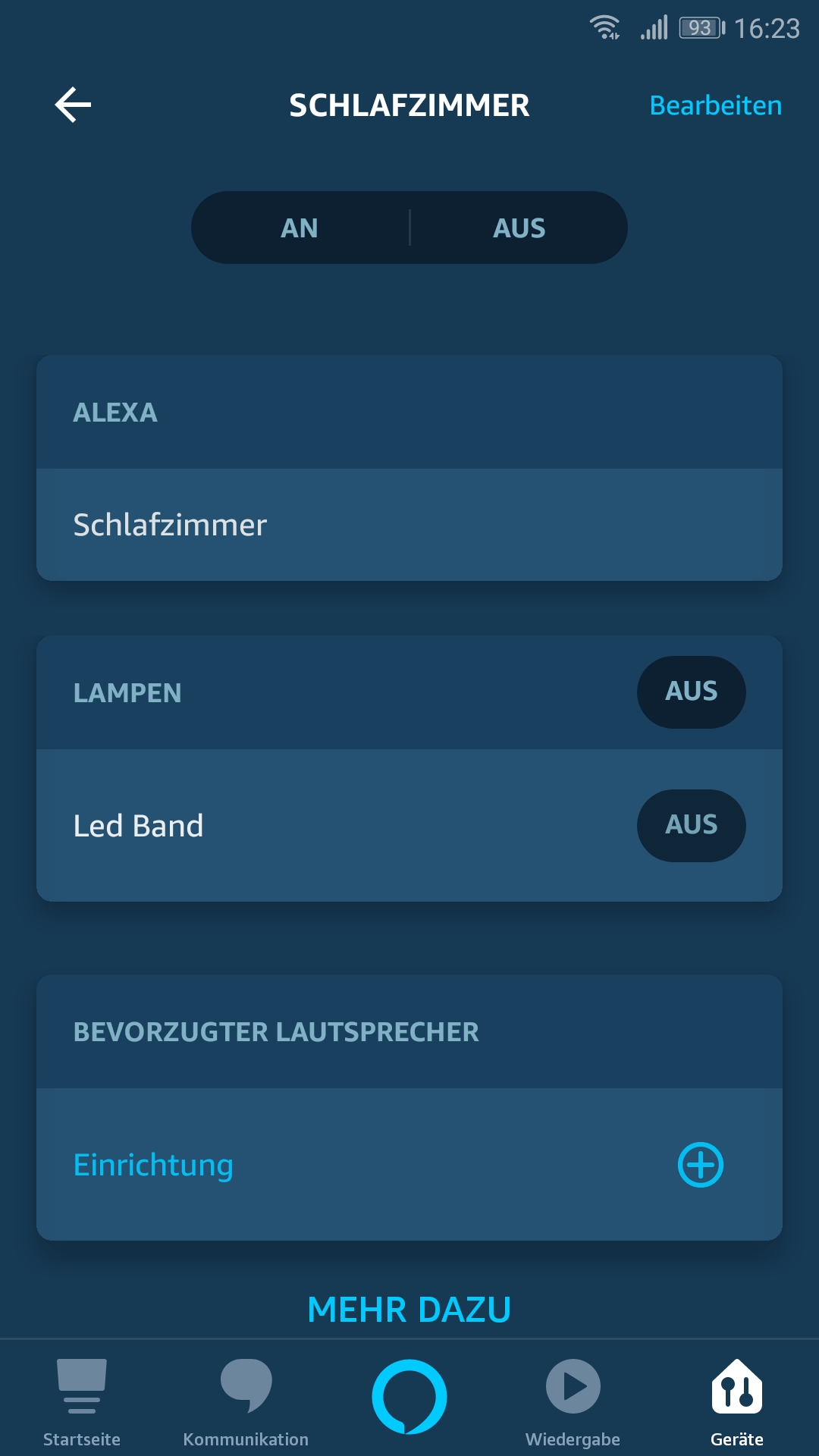Open Alexa voice assistant ring icon
The height and width of the screenshot is (1456, 819).
[409, 1396]
